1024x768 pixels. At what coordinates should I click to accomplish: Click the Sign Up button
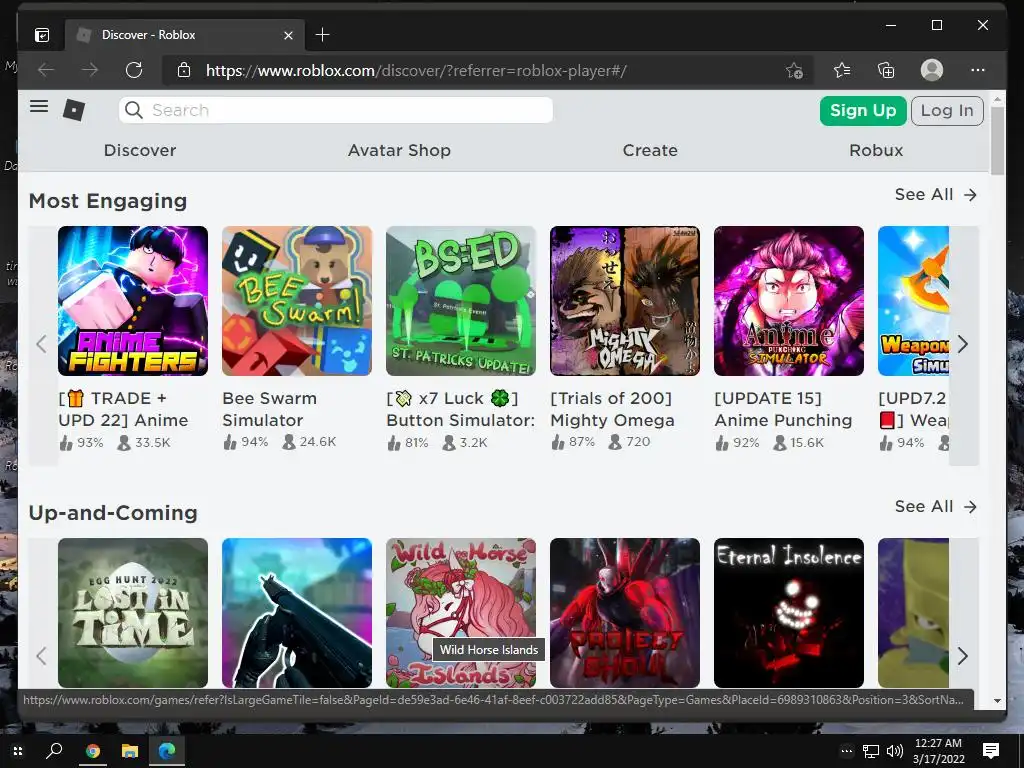(x=863, y=110)
